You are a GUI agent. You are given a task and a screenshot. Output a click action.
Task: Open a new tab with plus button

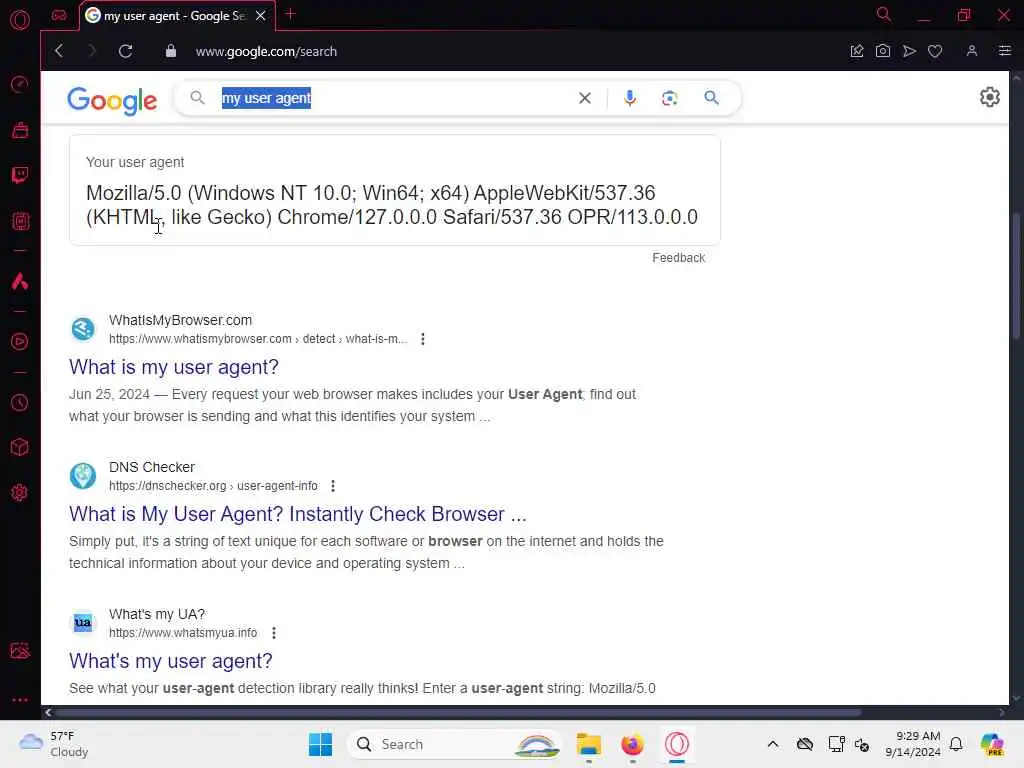pyautogui.click(x=291, y=14)
